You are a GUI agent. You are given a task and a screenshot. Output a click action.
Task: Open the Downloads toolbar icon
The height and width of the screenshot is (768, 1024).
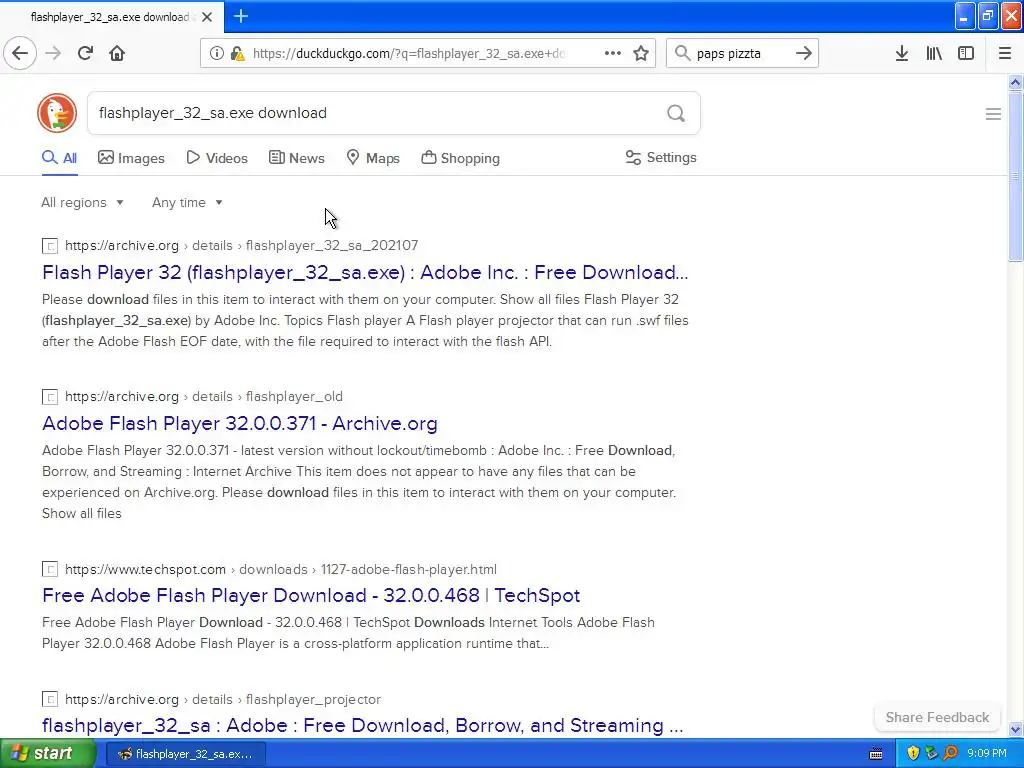[x=902, y=53]
